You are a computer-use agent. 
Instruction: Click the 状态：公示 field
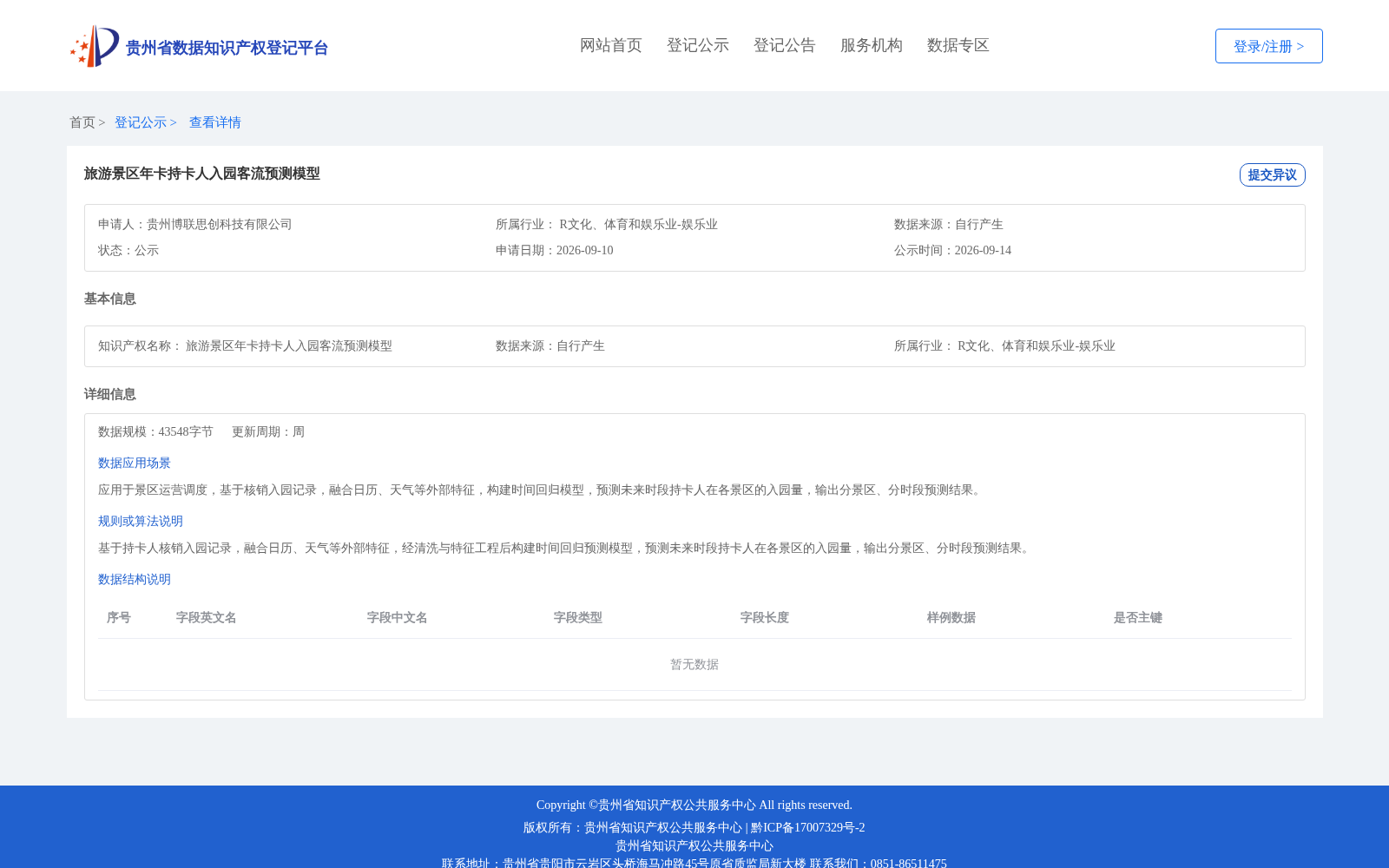128,251
